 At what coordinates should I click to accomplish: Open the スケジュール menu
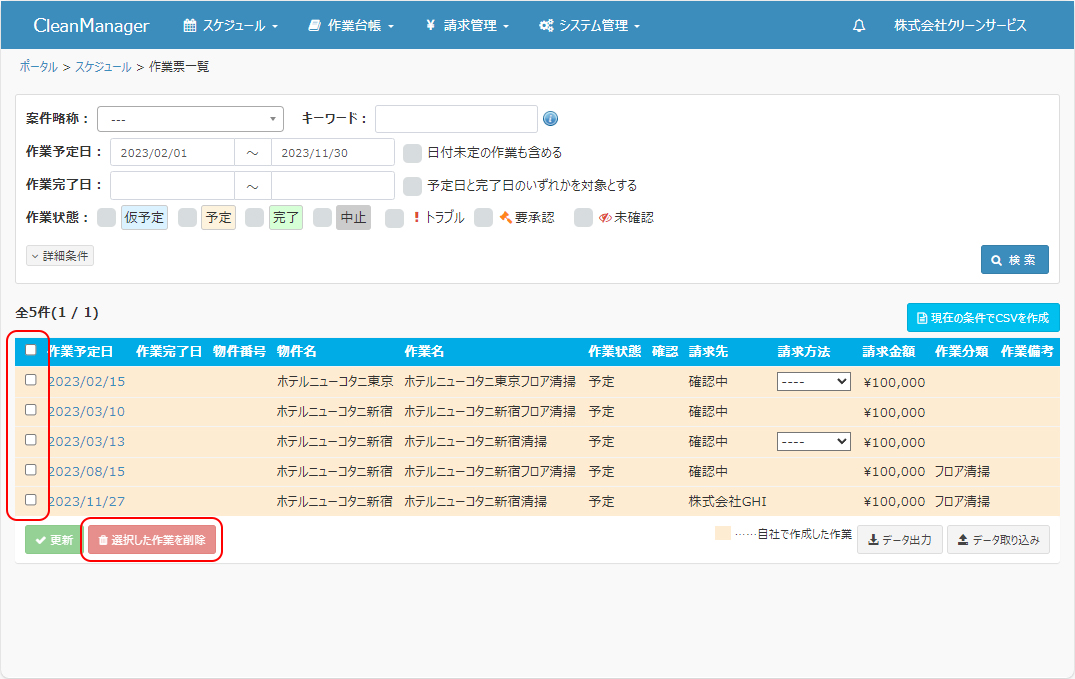pyautogui.click(x=231, y=26)
